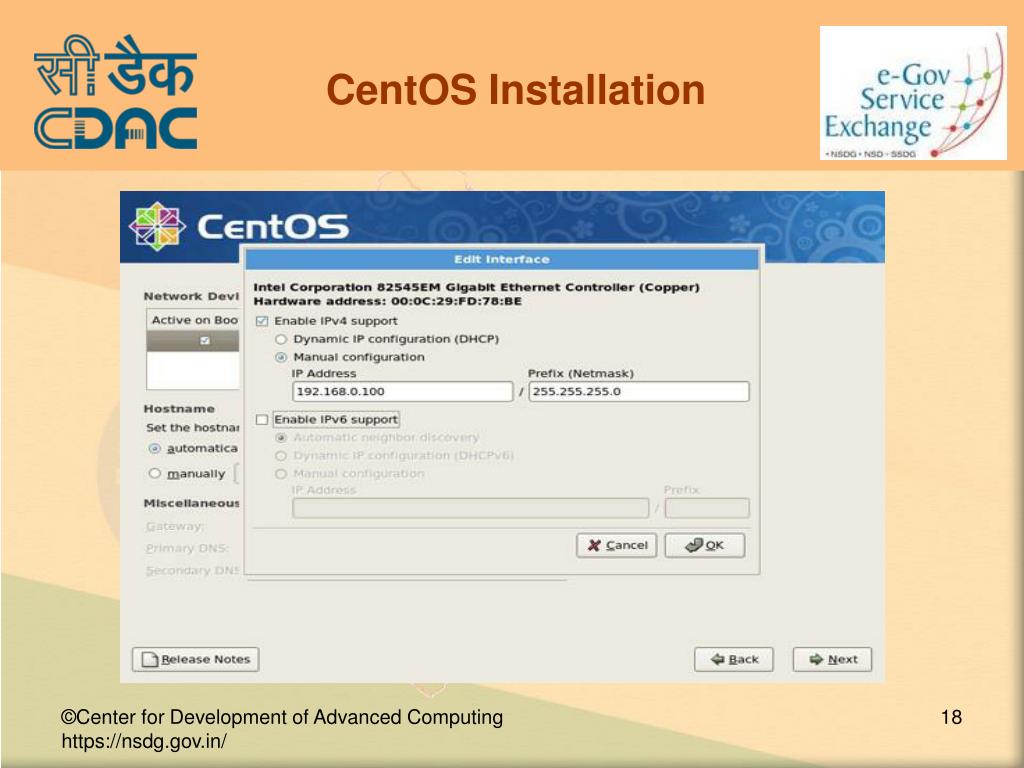Enable IPv4 support checkbox

(263, 321)
